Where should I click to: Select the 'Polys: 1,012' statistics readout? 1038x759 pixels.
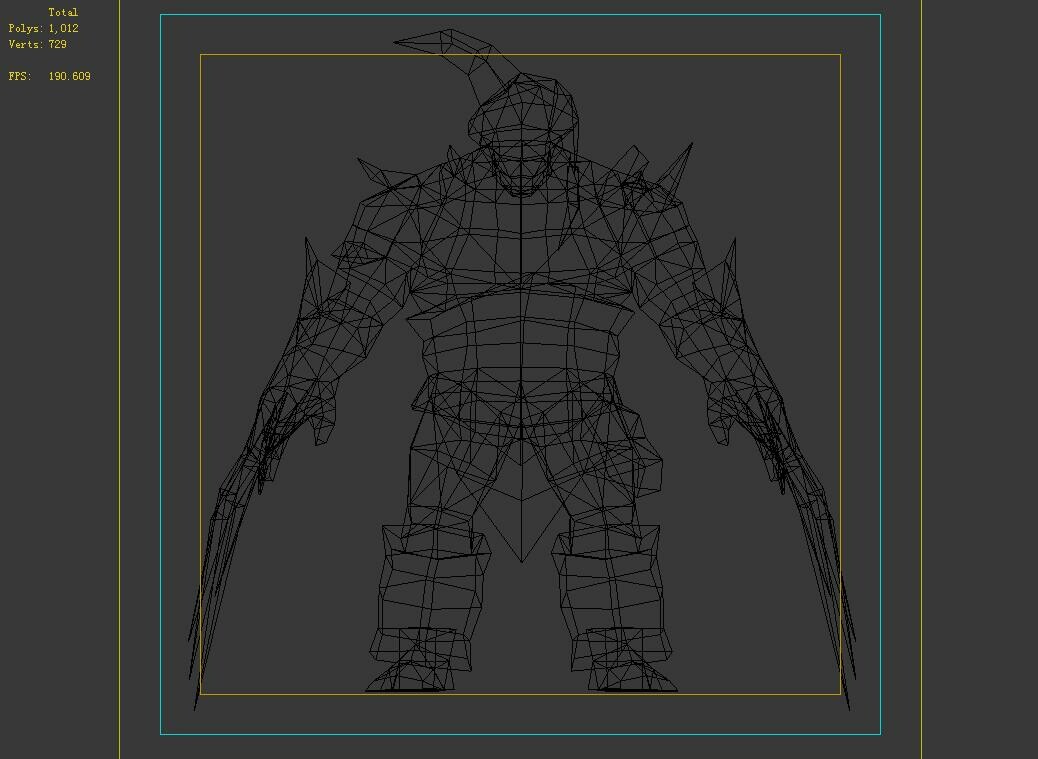pyautogui.click(x=44, y=28)
